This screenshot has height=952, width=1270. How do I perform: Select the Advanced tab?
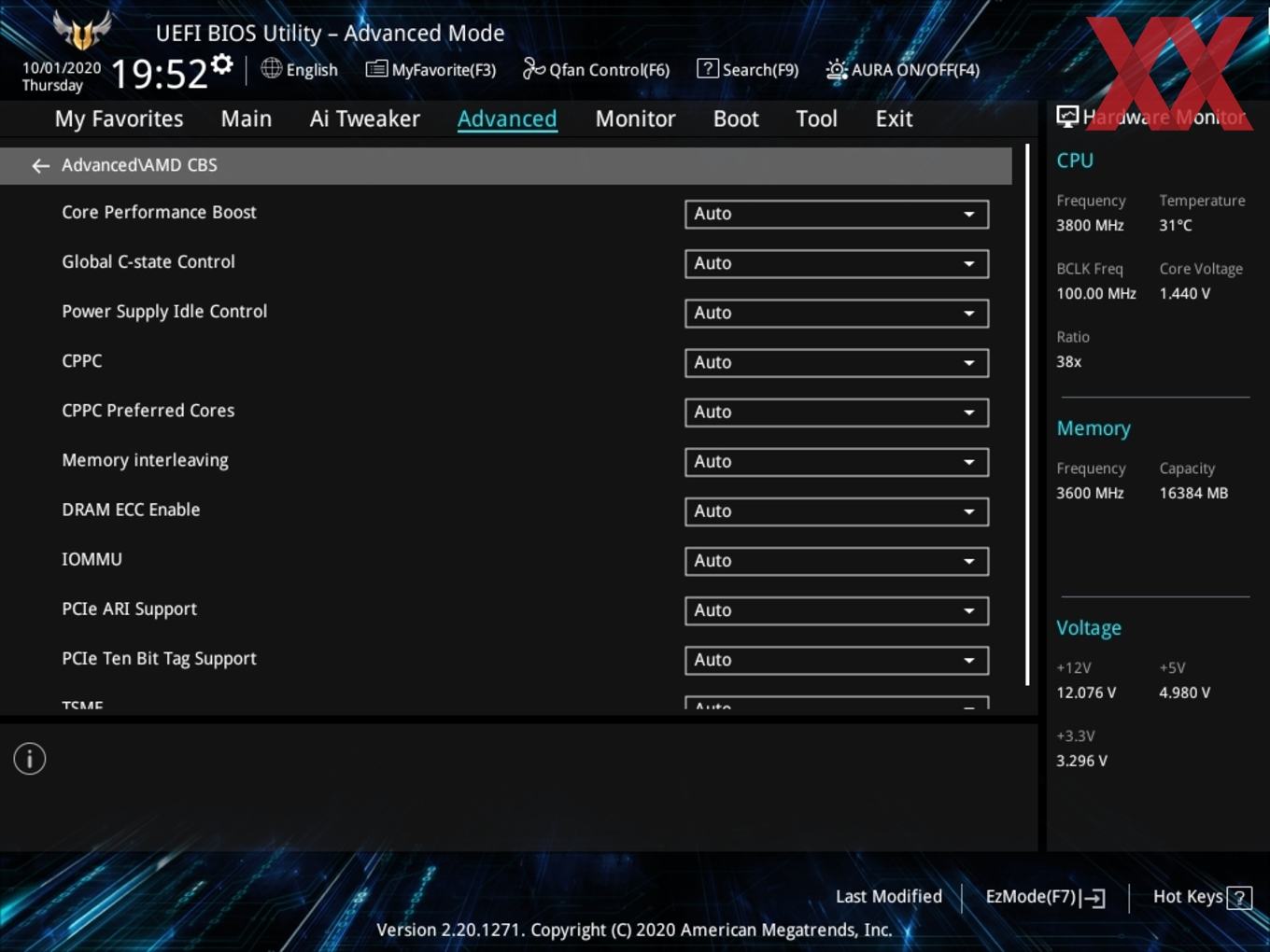tap(507, 119)
